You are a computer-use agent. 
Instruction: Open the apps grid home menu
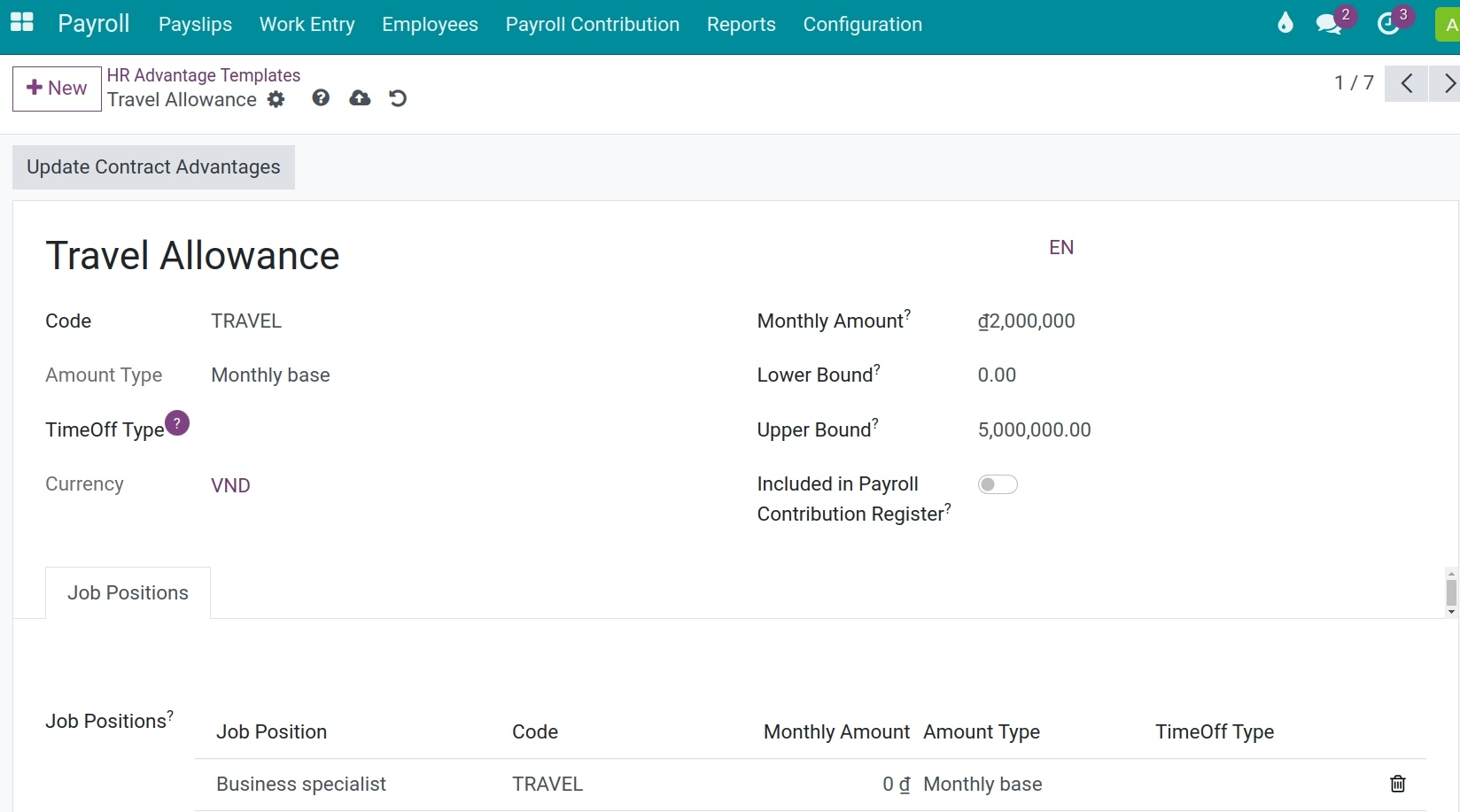[x=22, y=23]
